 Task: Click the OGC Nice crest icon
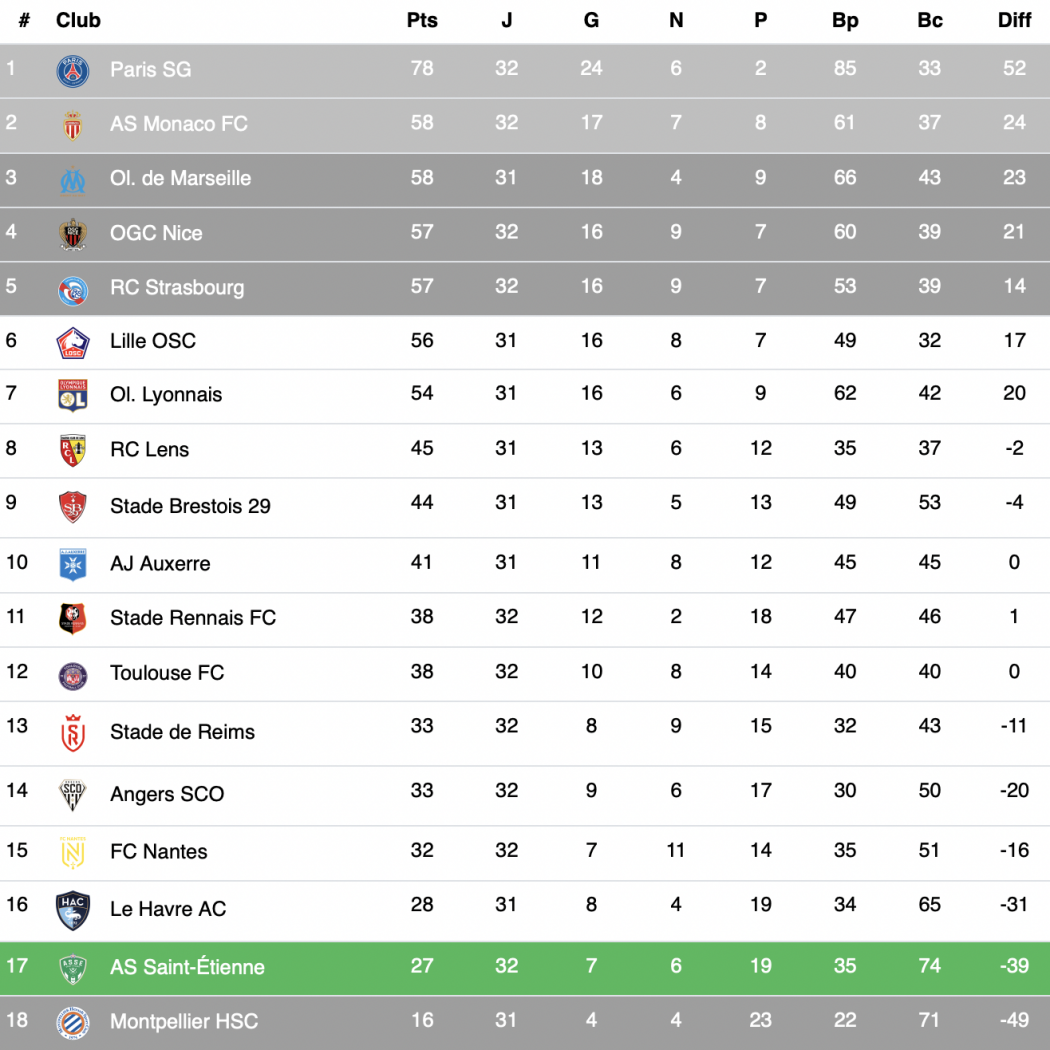[72, 234]
